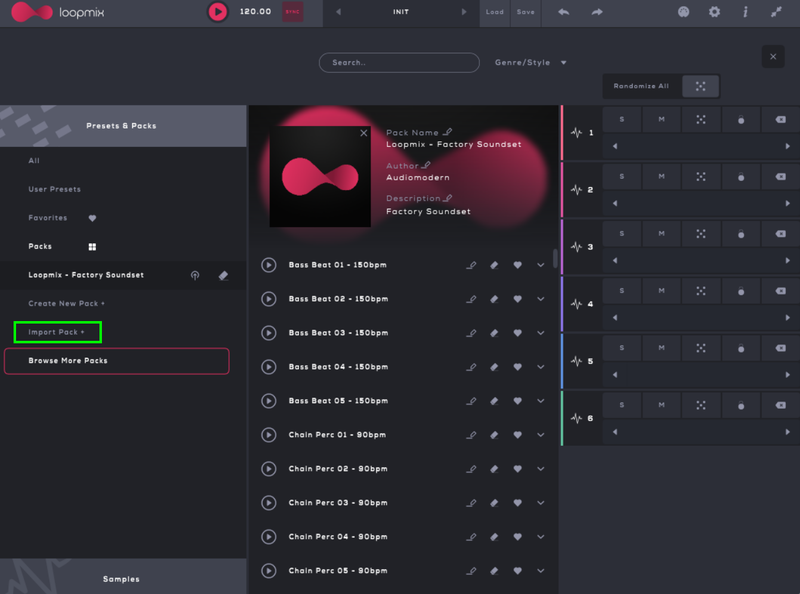This screenshot has height=594, width=800.
Task: Click the redo arrow icon
Action: (597, 12)
